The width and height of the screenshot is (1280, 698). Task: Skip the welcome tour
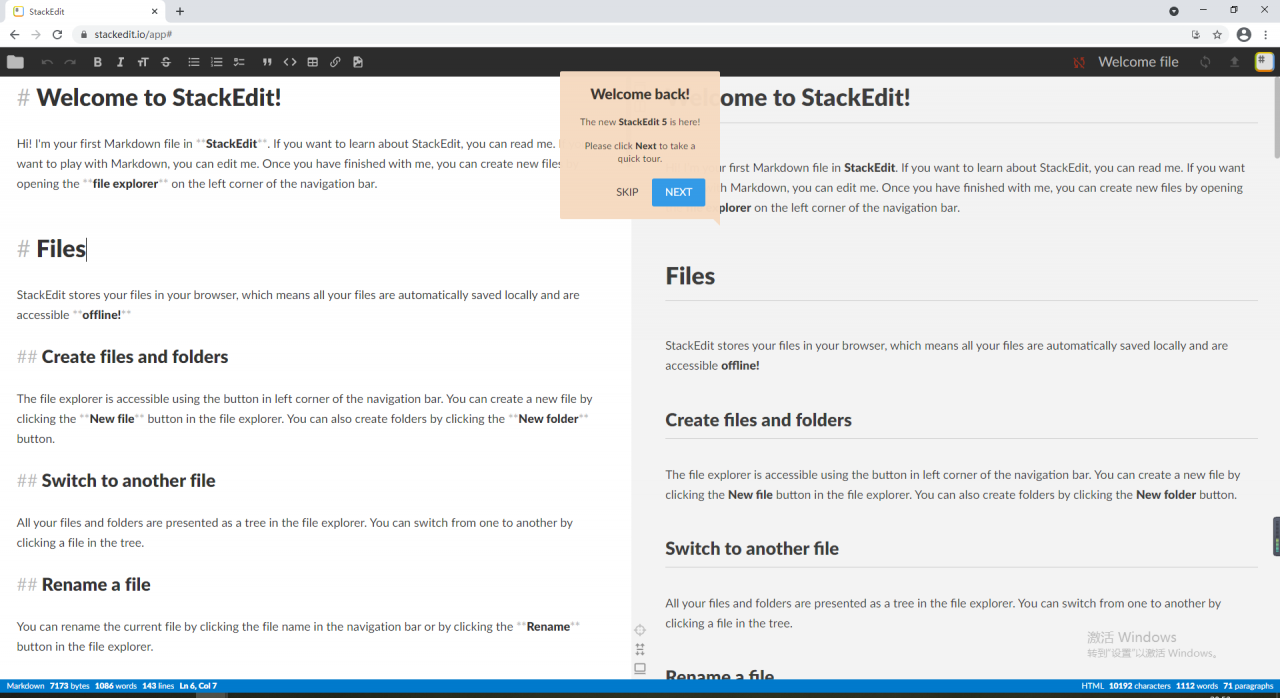627,192
